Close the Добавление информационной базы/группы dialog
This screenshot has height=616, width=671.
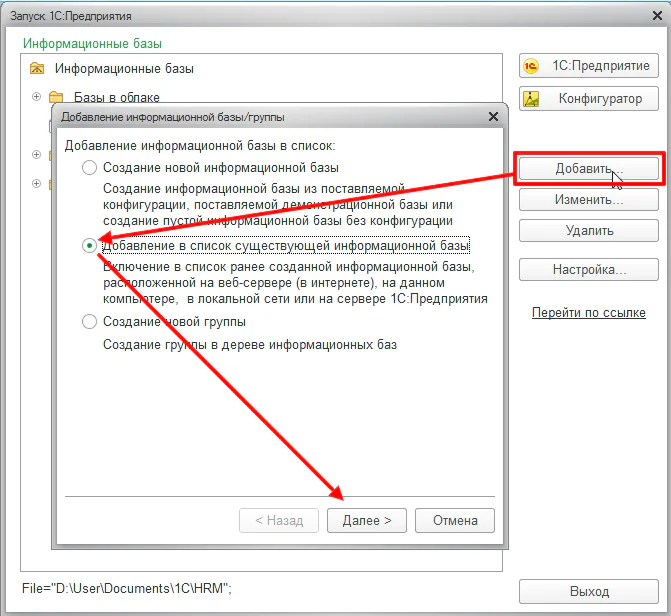tap(493, 117)
